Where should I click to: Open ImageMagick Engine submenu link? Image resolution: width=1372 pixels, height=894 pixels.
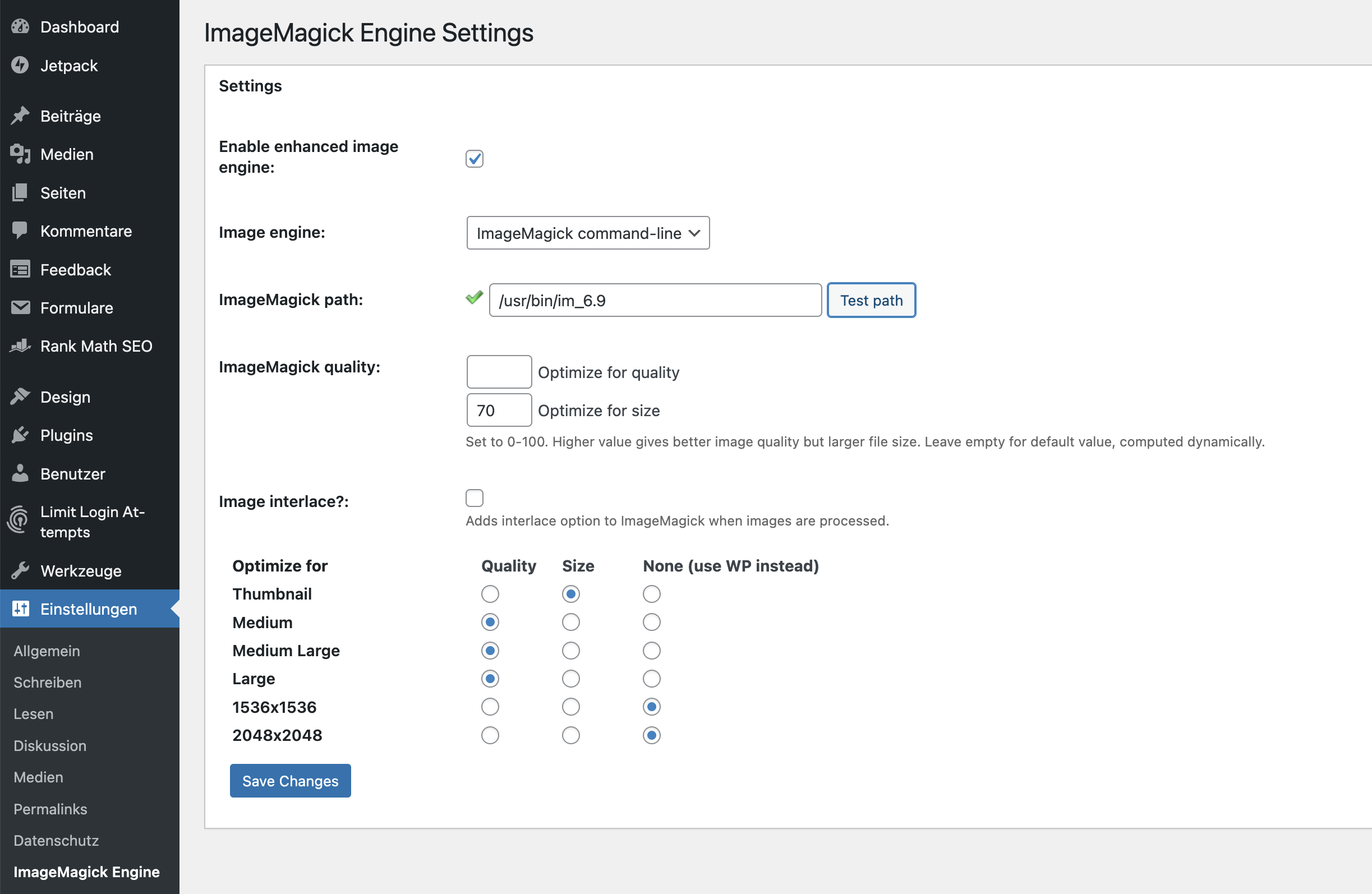86,872
